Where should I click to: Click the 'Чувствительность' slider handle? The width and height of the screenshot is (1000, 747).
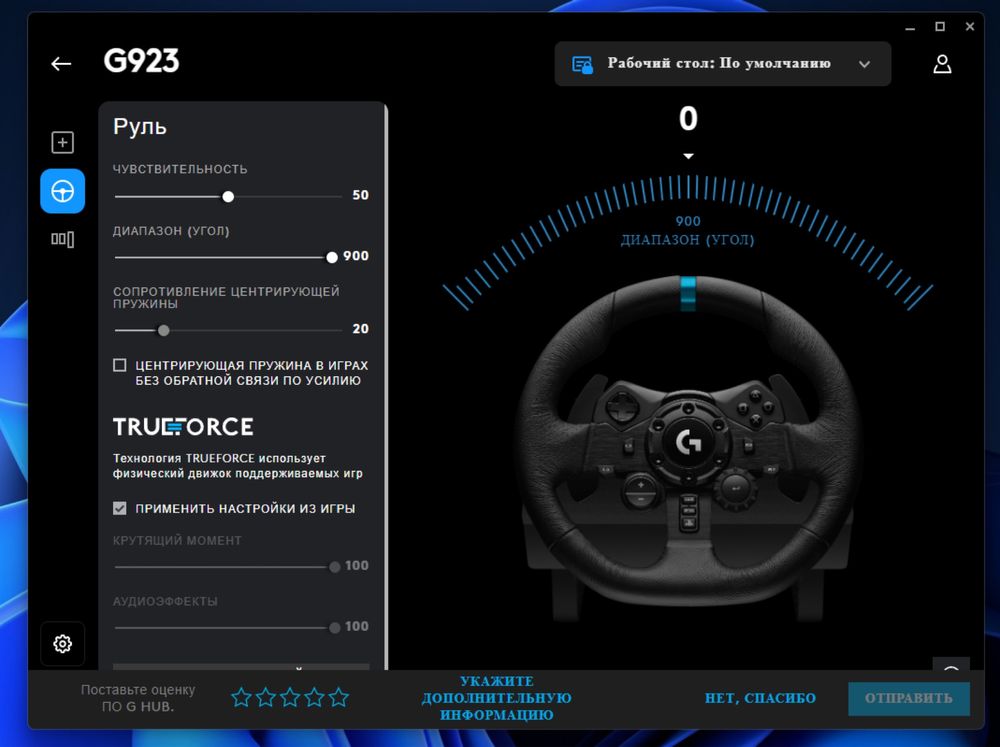(228, 196)
